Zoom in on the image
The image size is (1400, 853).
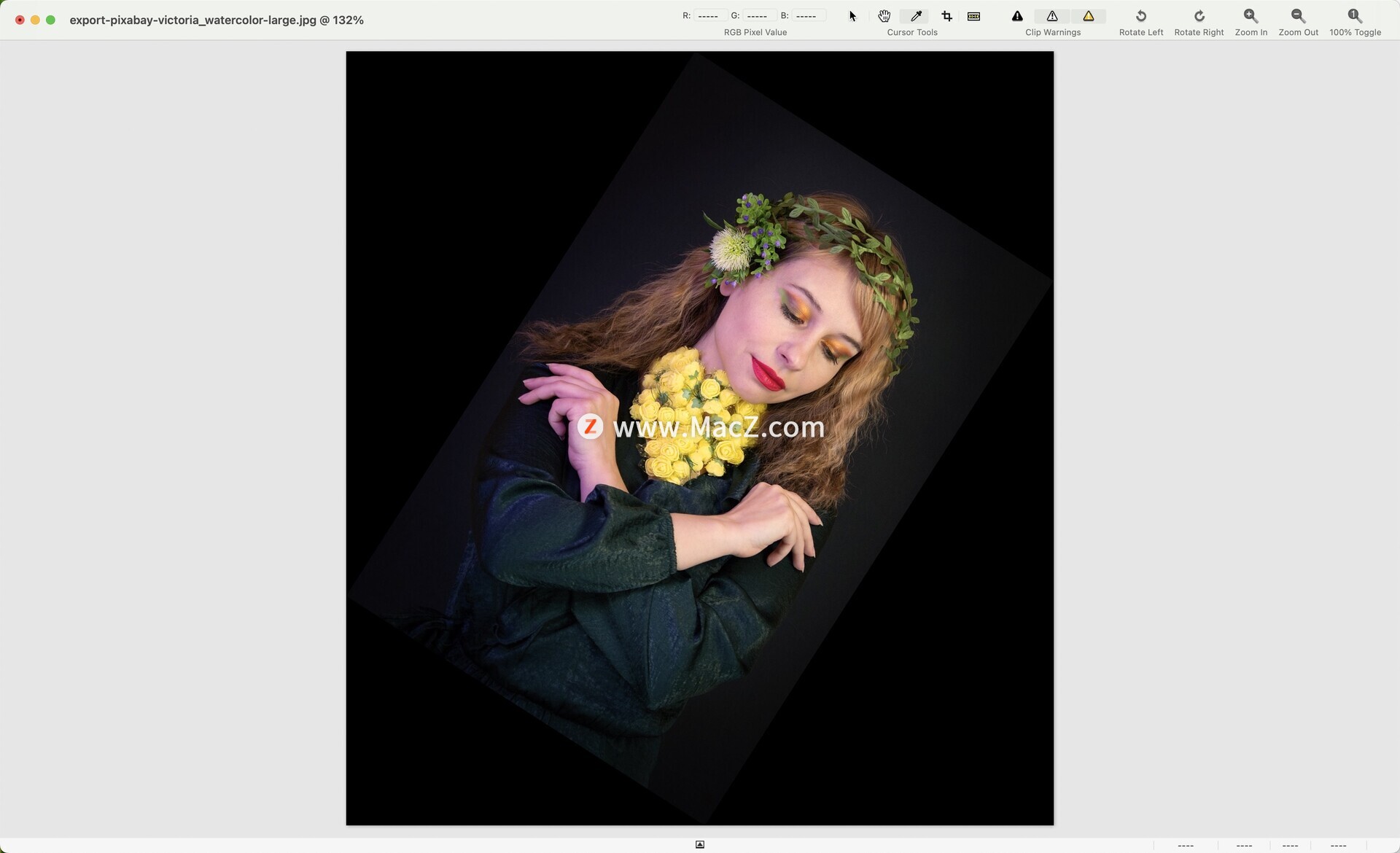click(x=1251, y=22)
